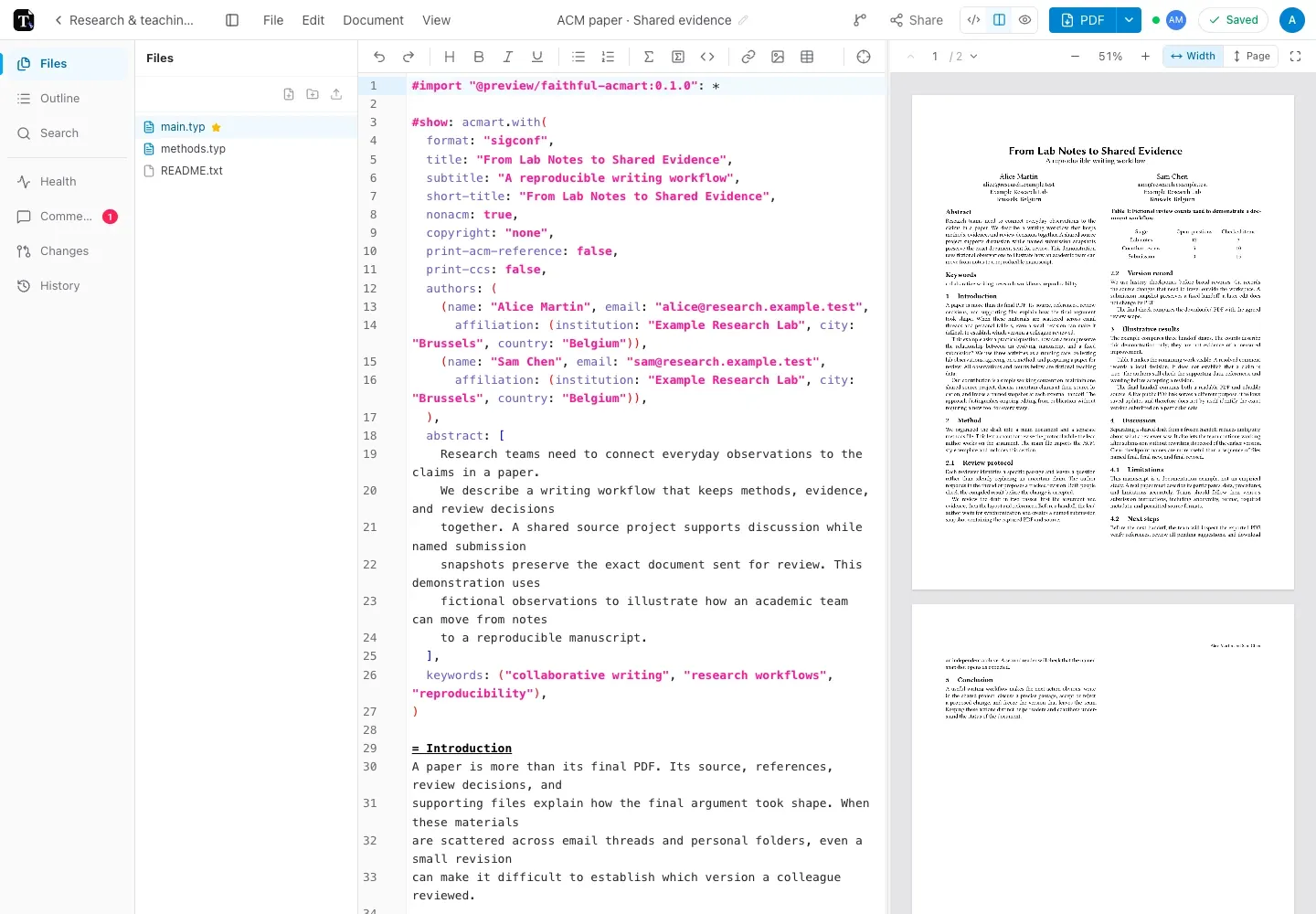The height and width of the screenshot is (914, 1316).
Task: Click the Introduction heading in the editor
Action: click(462, 749)
